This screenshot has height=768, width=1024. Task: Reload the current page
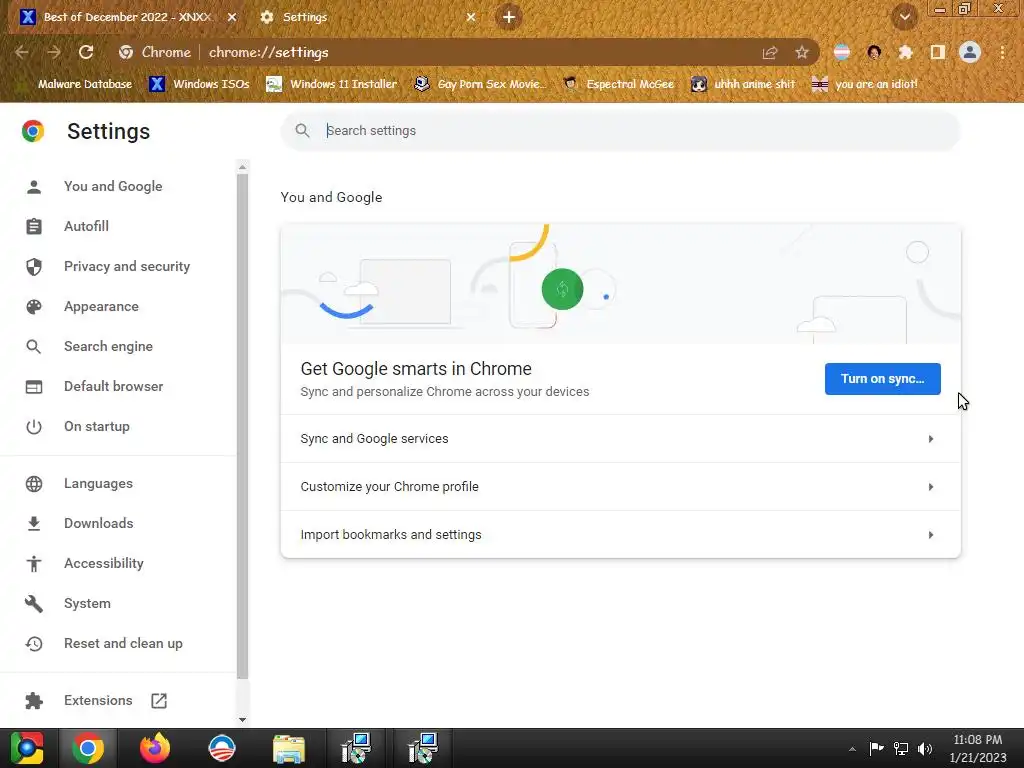[86, 52]
